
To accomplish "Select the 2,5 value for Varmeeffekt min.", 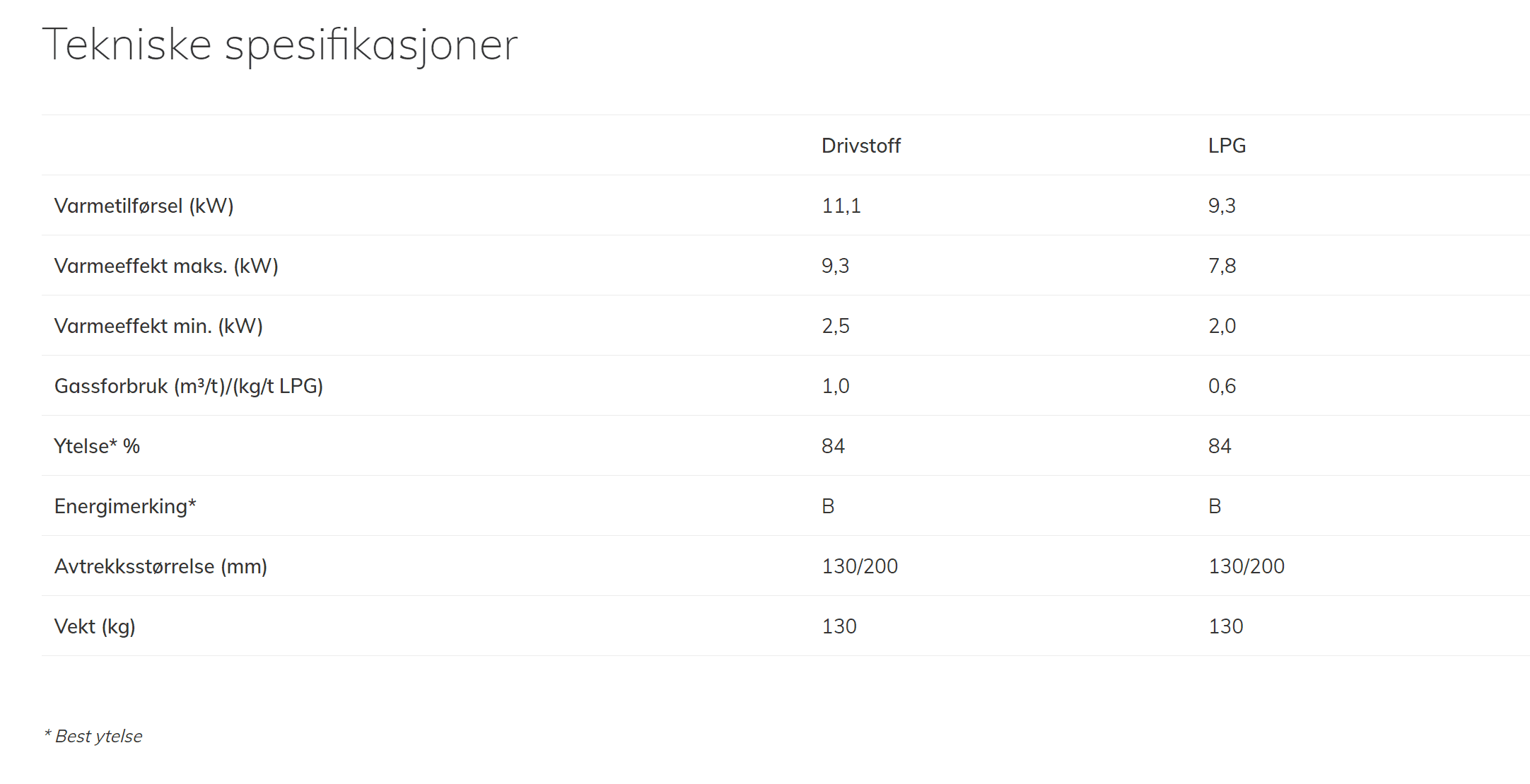I will click(835, 326).
